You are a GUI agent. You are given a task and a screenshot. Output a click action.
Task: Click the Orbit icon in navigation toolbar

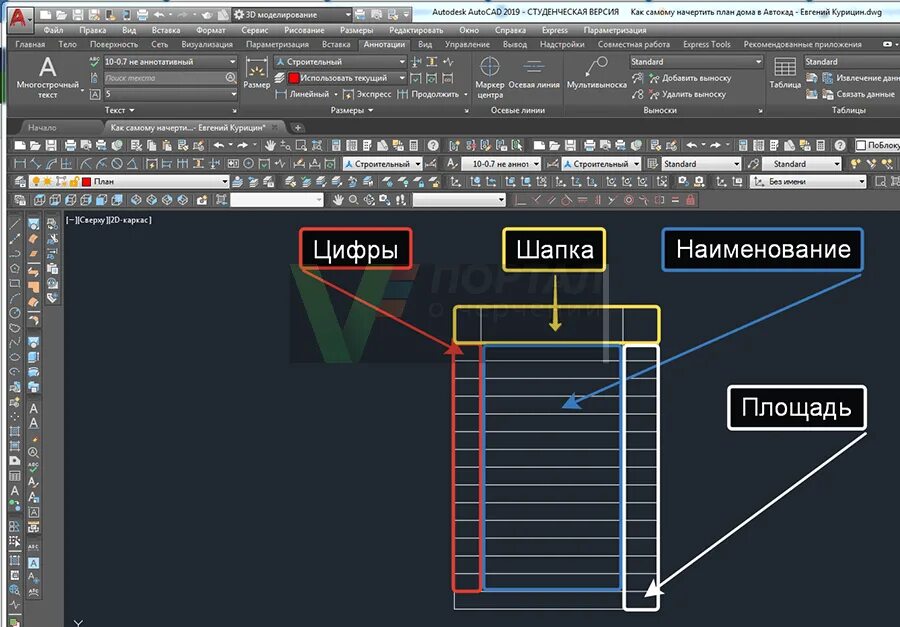[x=369, y=200]
